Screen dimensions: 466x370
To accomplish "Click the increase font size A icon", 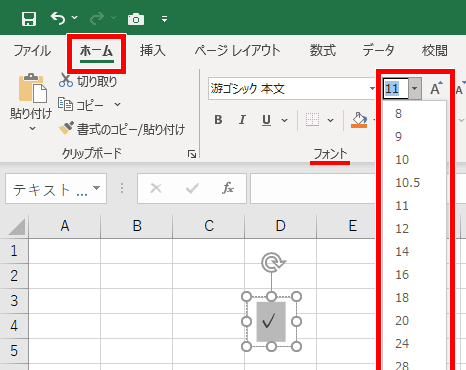I will [x=436, y=89].
